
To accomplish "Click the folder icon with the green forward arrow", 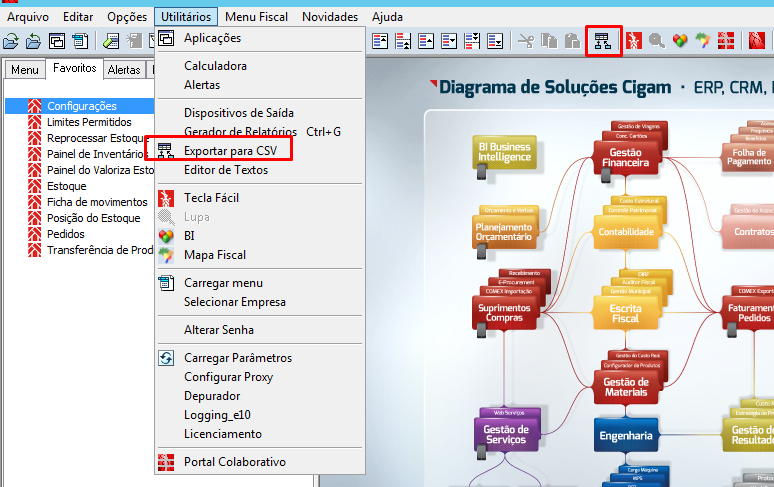I will point(11,41).
